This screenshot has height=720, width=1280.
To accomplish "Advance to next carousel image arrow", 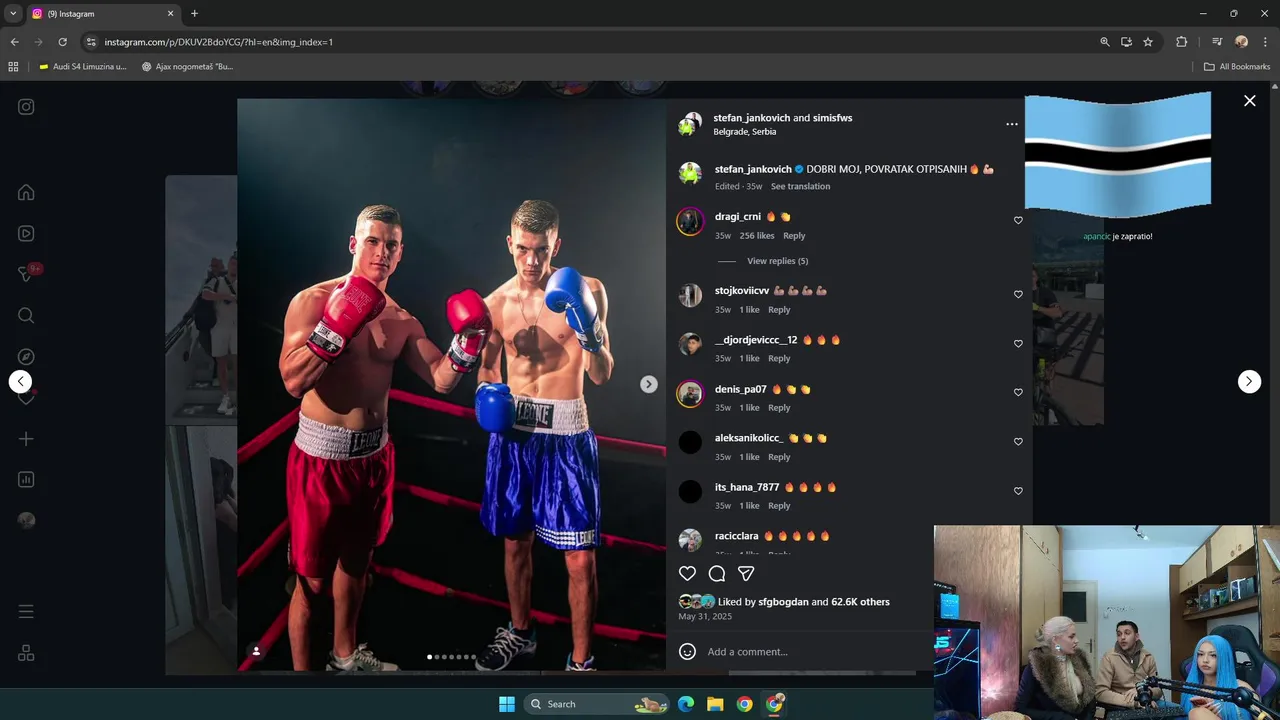I will [x=648, y=384].
